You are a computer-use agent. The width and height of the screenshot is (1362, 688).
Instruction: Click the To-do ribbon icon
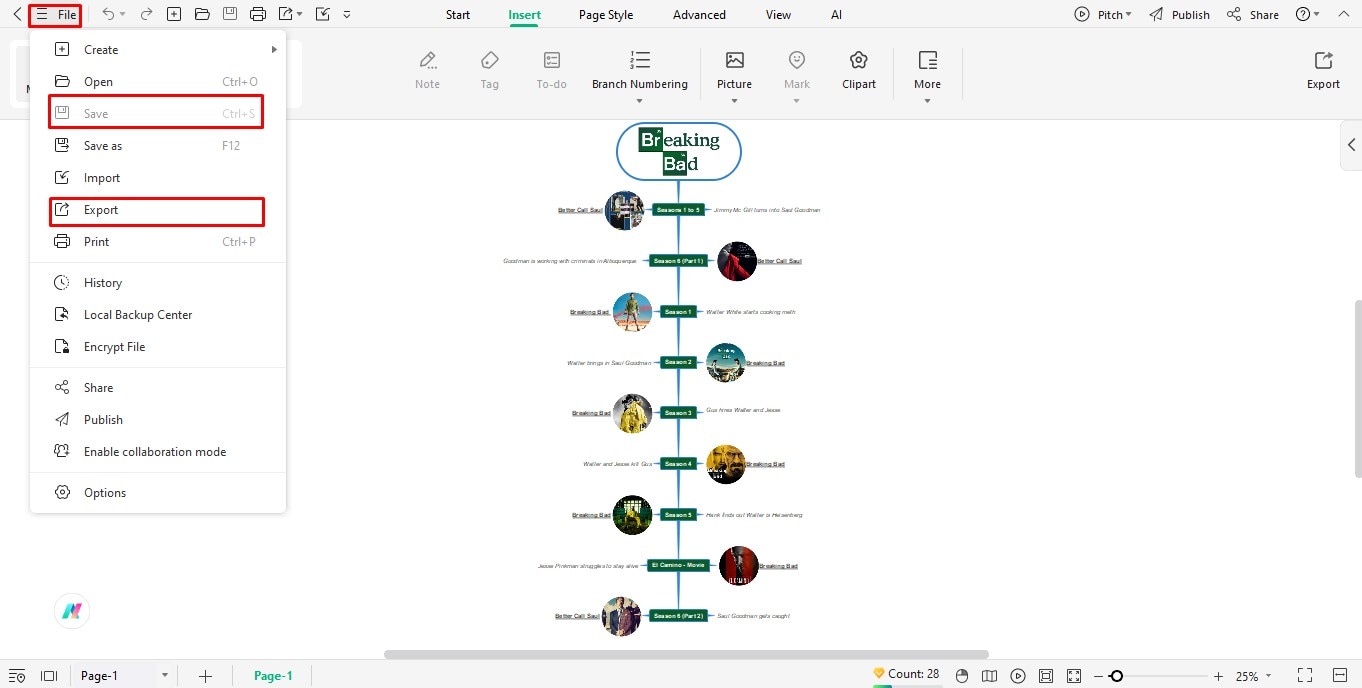point(551,70)
